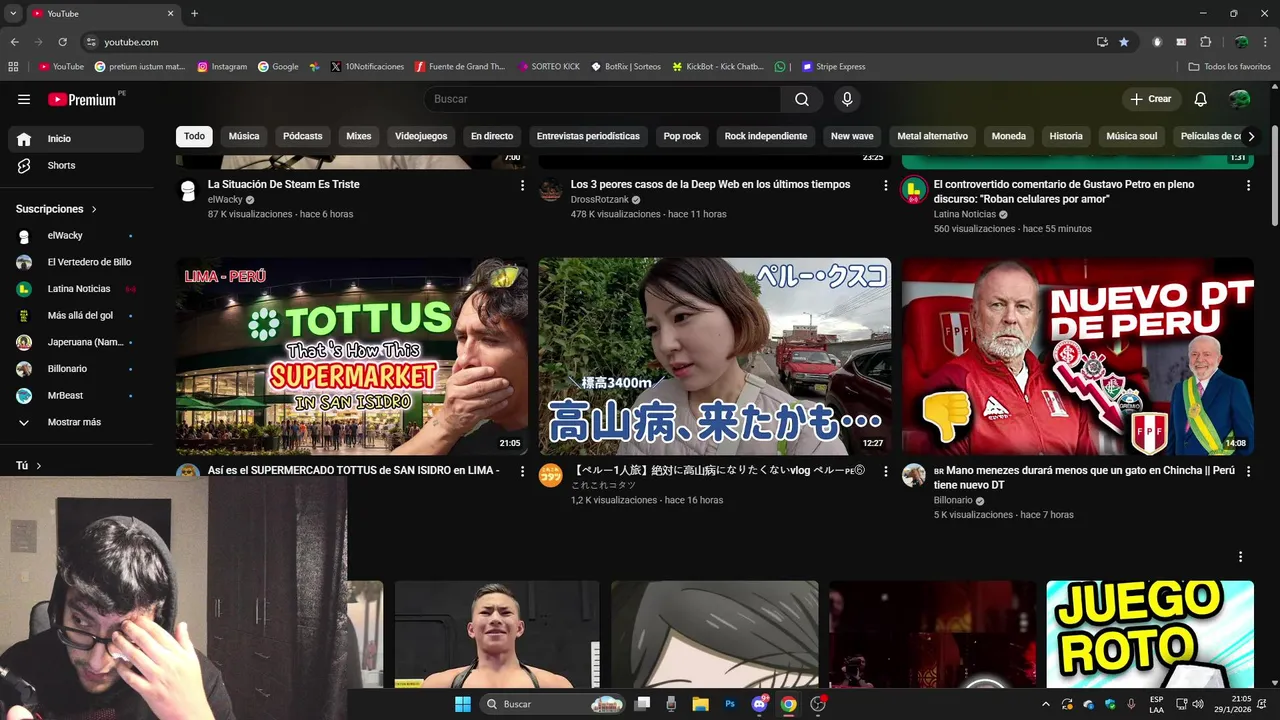
Task: Open DrossRotzank channel name
Action: (600, 200)
